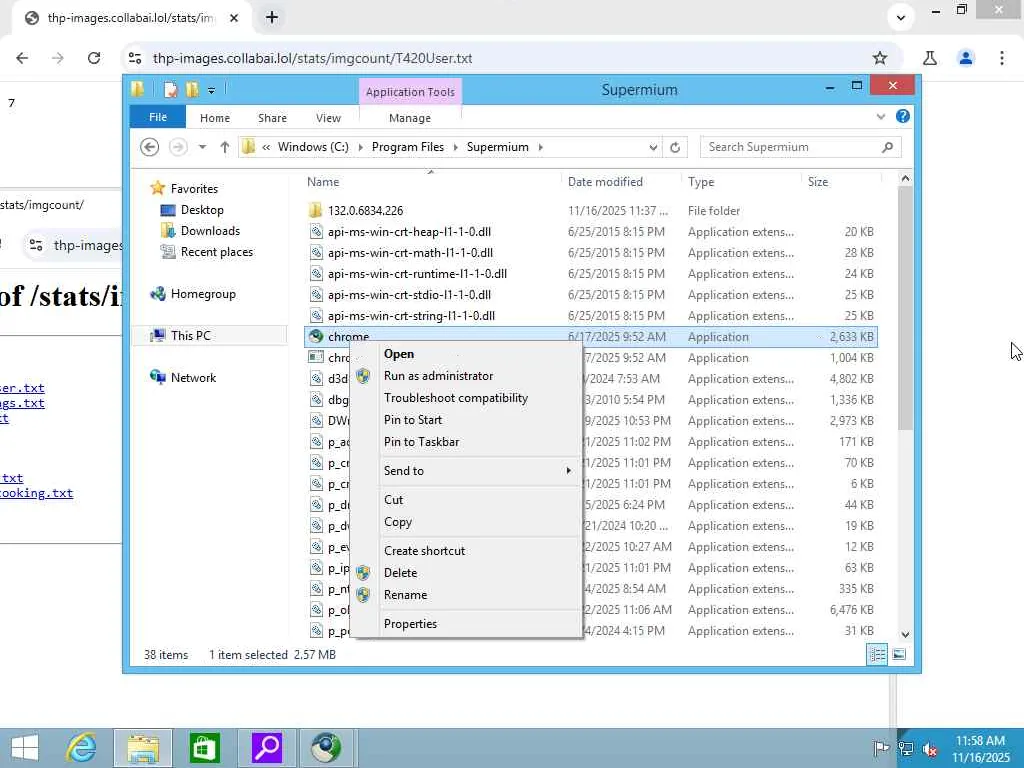Screen dimensions: 1024x768
Task: Click the New folder quick access icon
Action: click(192, 89)
